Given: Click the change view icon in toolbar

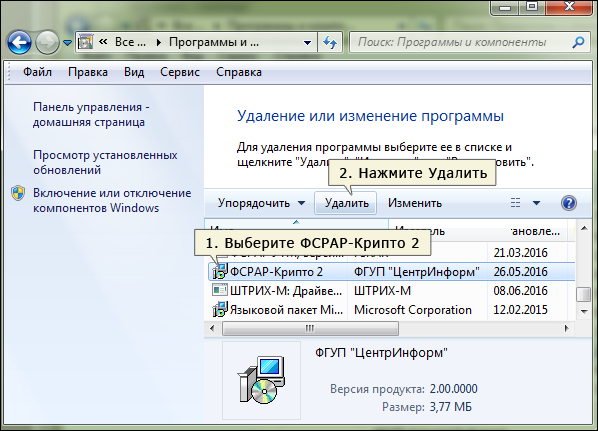Looking at the screenshot, I should pos(515,203).
